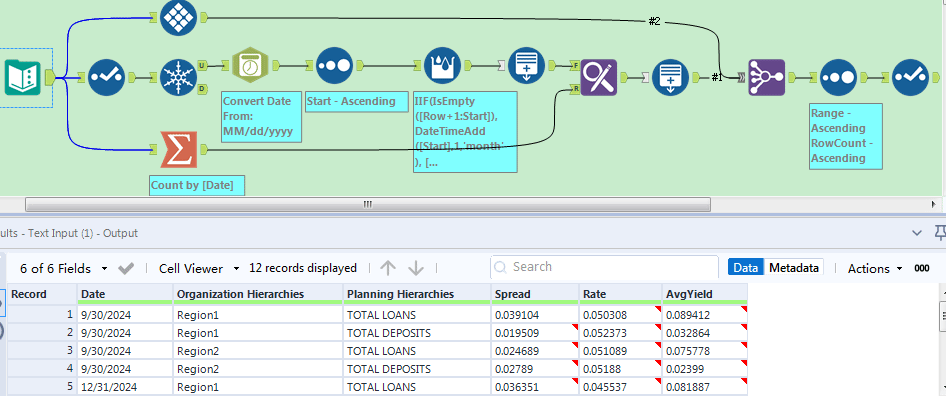Screen dimensions: 946x396
Task: Click the gray checkmark beside 6 of 6 Fields
Action: coord(126,269)
